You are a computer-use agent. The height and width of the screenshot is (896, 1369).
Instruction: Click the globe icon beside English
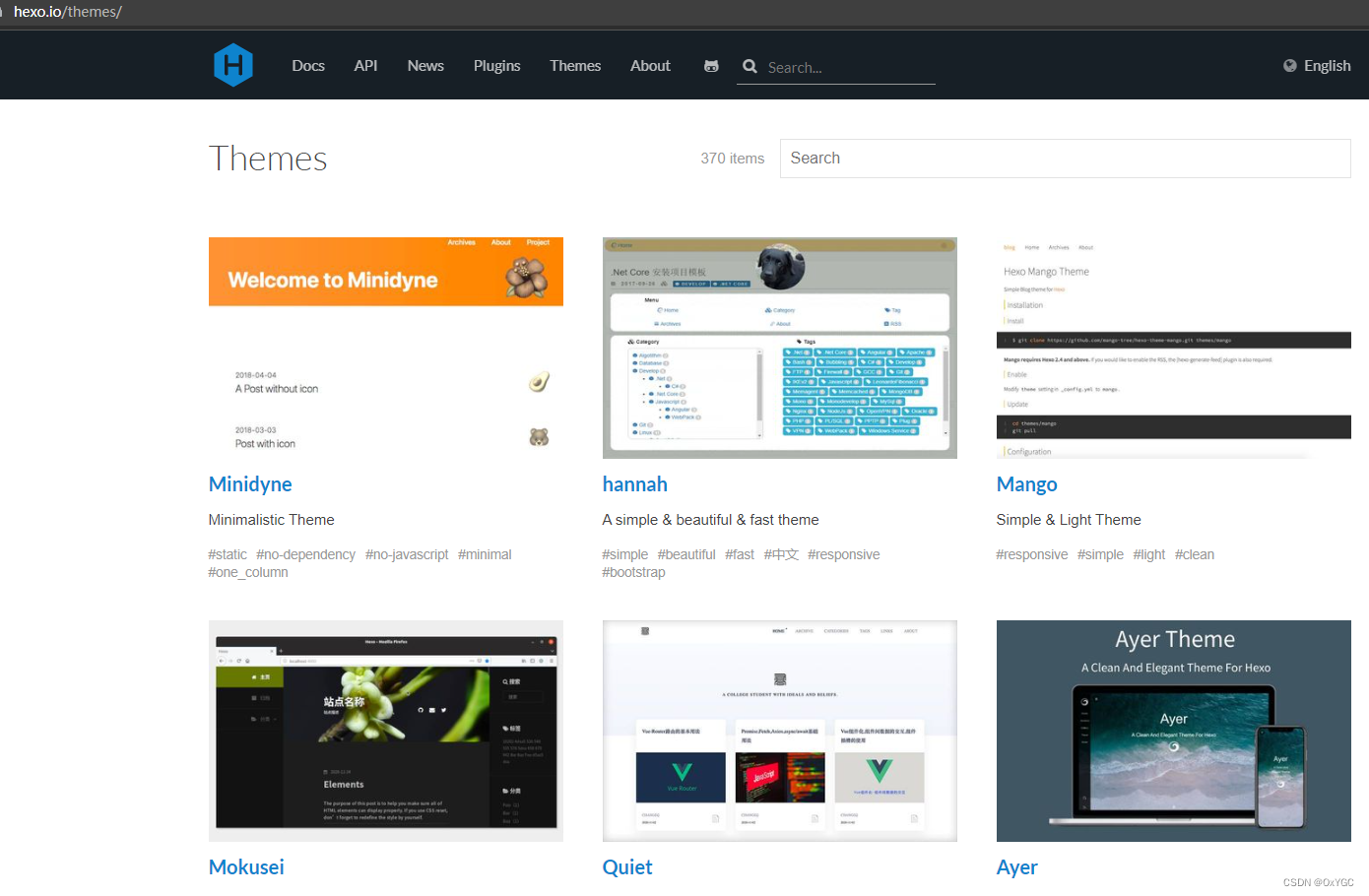[x=1290, y=66]
